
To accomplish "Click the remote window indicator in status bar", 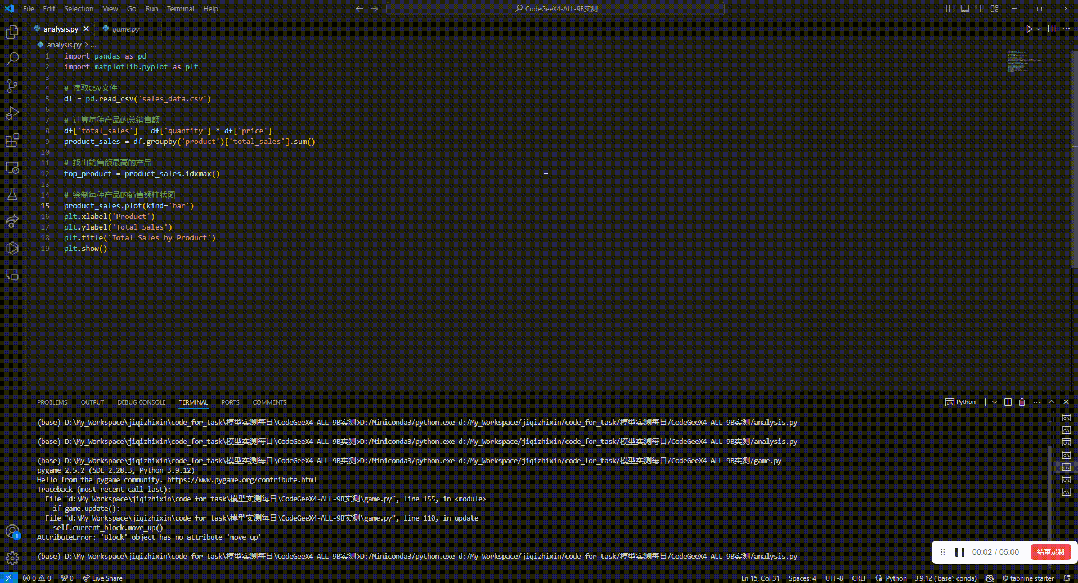I will pyautogui.click(x=8, y=578).
